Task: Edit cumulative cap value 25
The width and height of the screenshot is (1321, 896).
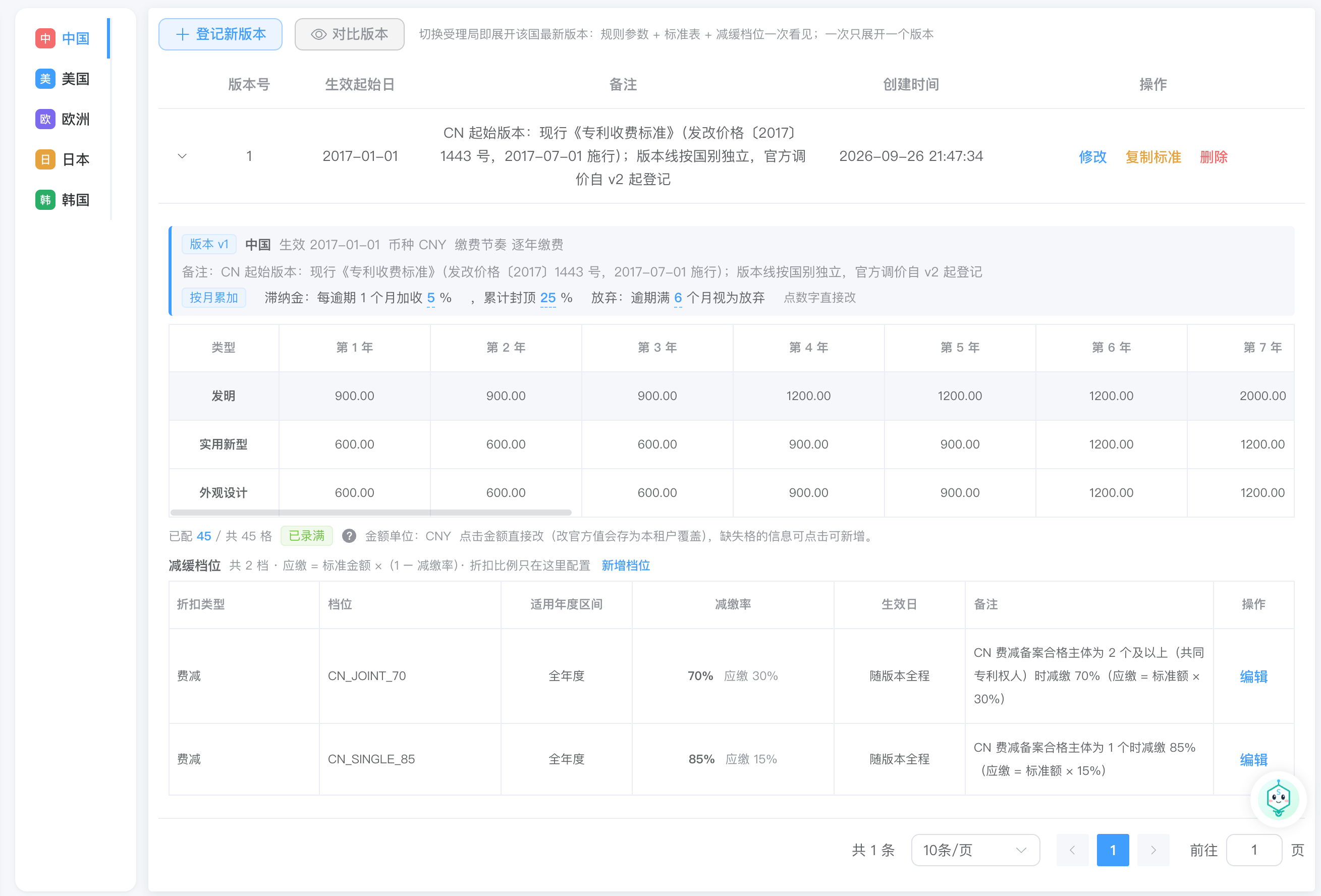Action: 548,298
